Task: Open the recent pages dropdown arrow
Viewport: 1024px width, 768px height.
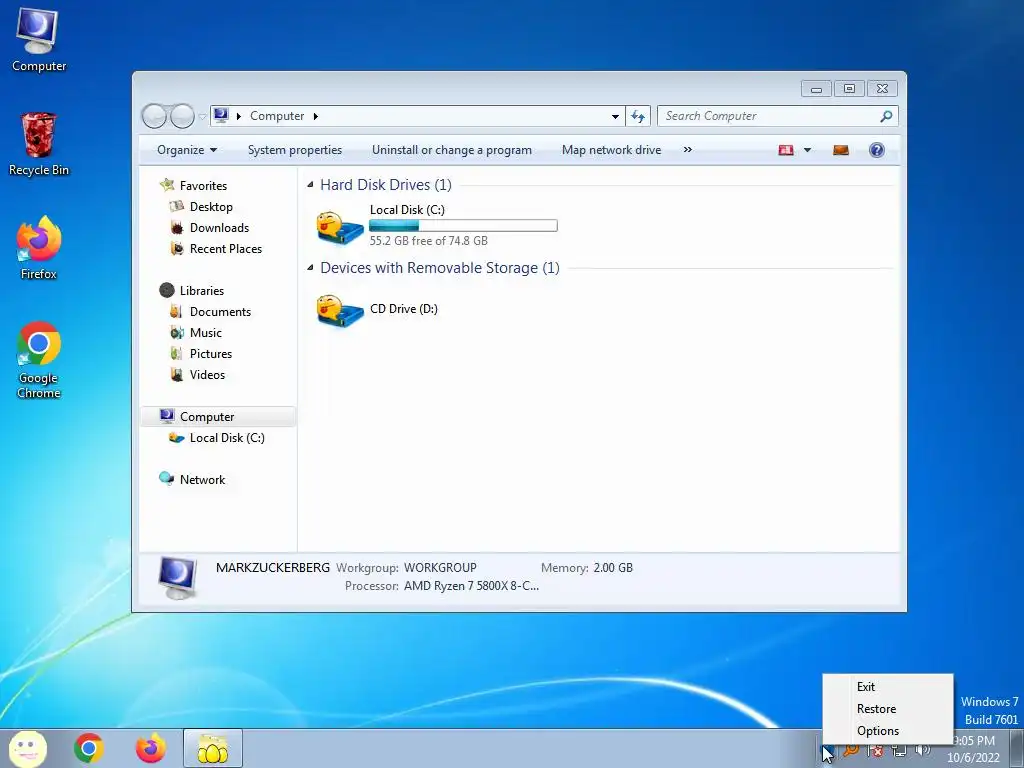Action: coord(202,117)
